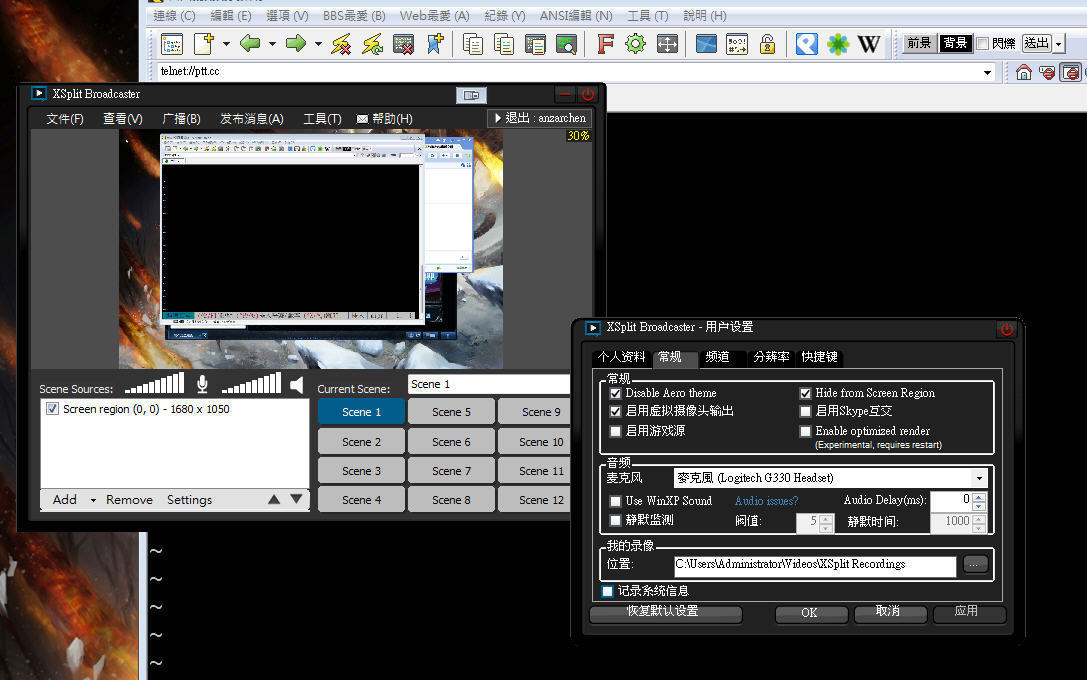Image resolution: width=1087 pixels, height=680 pixels.
Task: Uncheck the Disable Aero theme checkbox
Action: (616, 394)
